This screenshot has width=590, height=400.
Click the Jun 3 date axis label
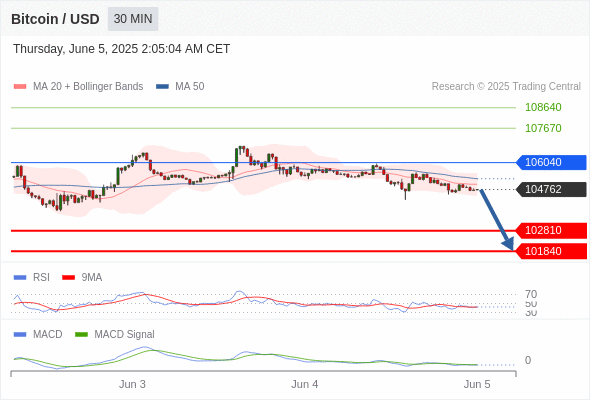[x=132, y=385]
